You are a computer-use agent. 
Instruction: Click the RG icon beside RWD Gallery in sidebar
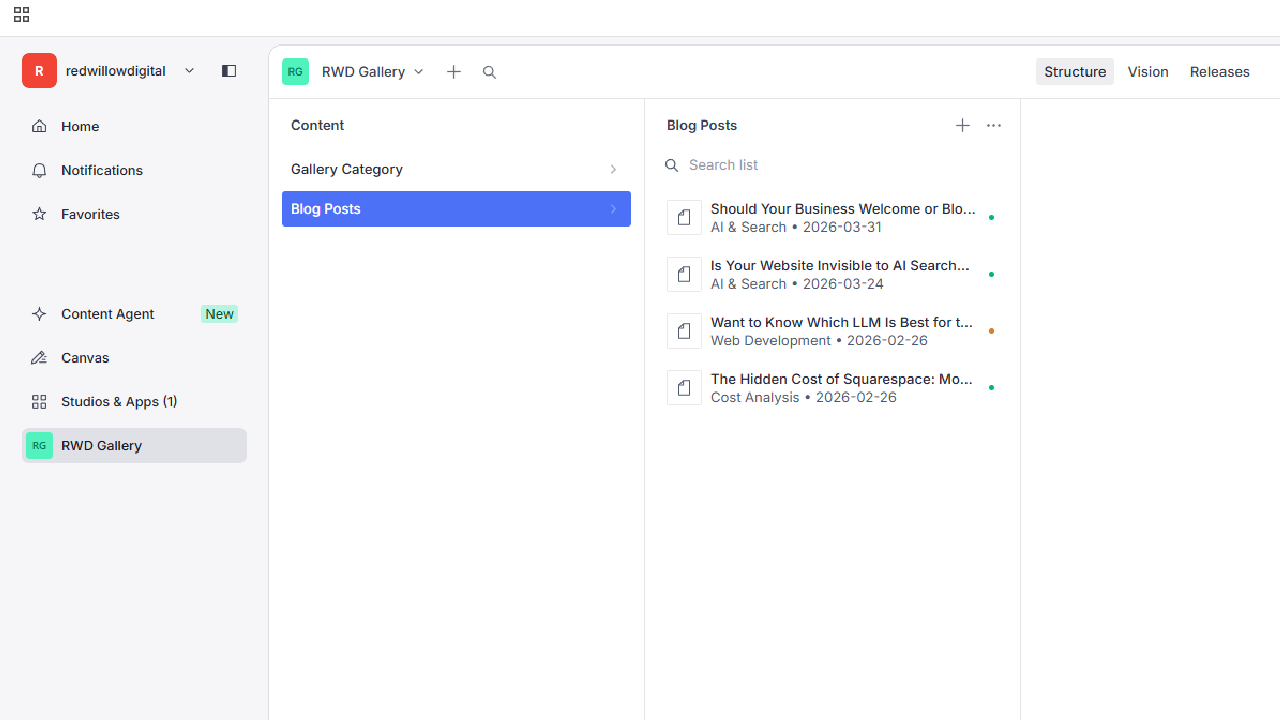pyautogui.click(x=39, y=446)
